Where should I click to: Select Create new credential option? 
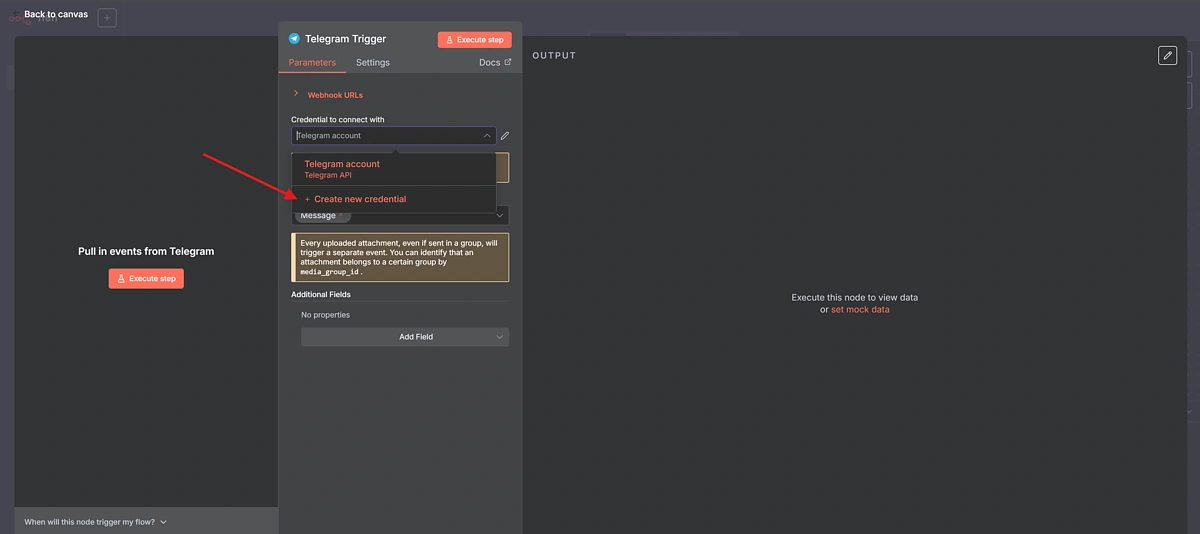pyautogui.click(x=356, y=199)
